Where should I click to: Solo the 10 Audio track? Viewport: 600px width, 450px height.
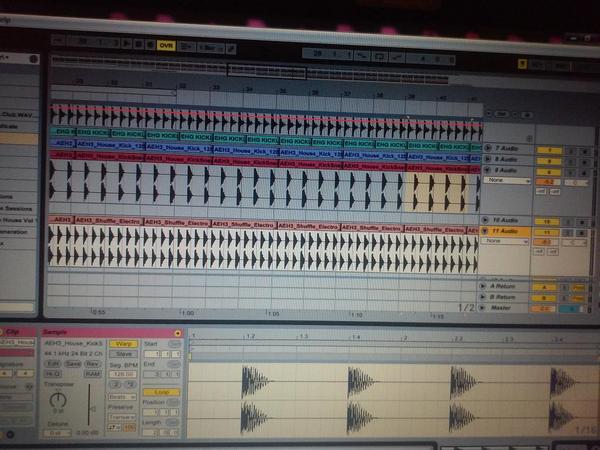point(569,222)
